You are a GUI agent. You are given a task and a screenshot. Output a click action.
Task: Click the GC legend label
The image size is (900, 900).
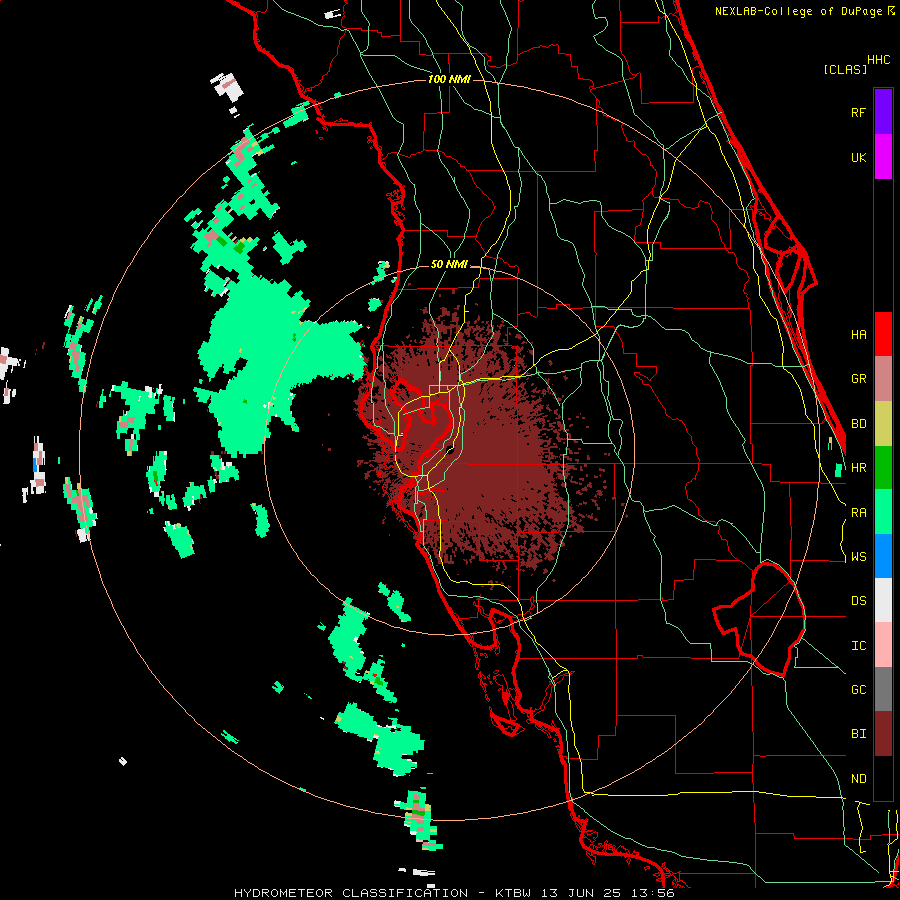[x=859, y=689]
